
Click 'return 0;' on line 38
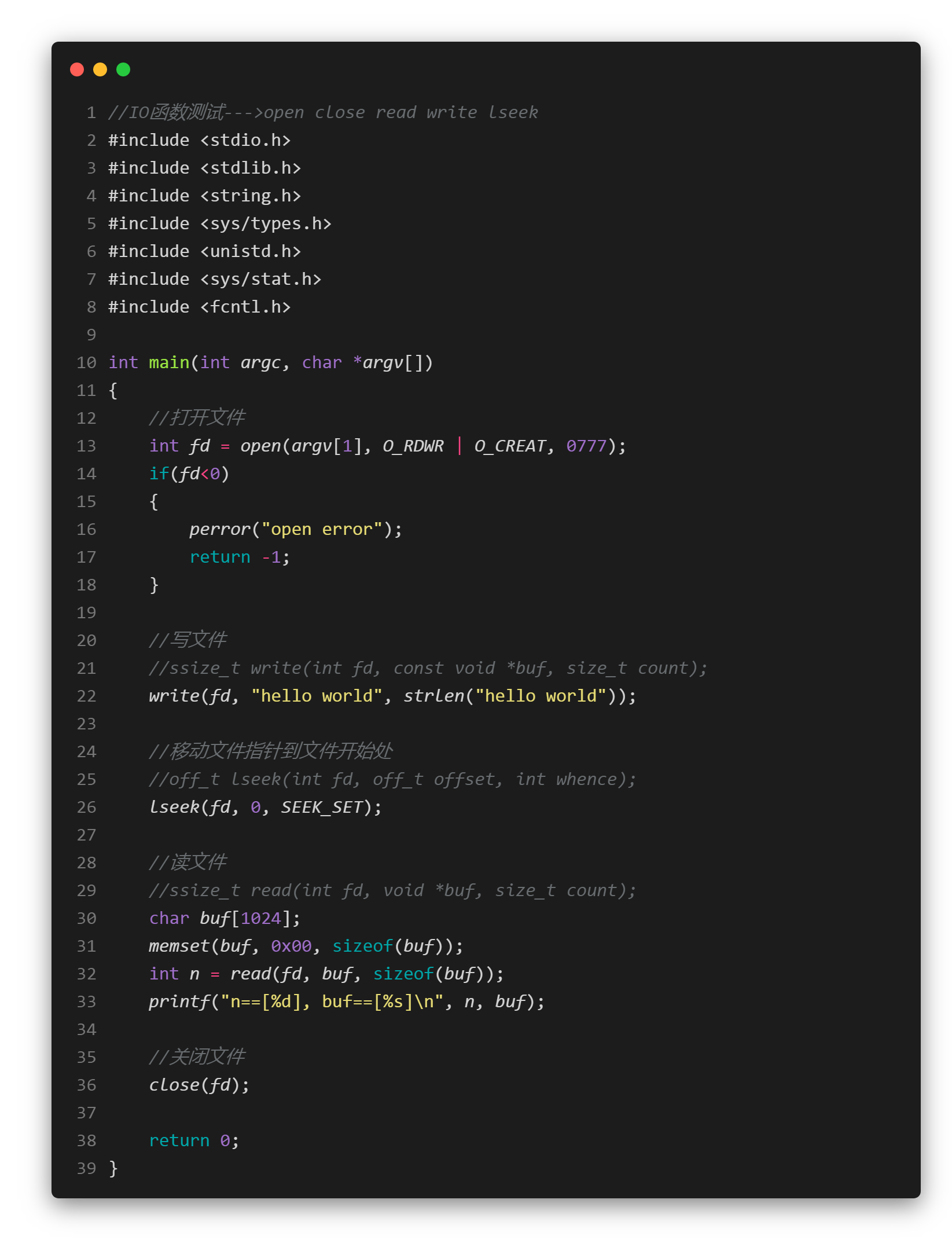click(x=194, y=1140)
